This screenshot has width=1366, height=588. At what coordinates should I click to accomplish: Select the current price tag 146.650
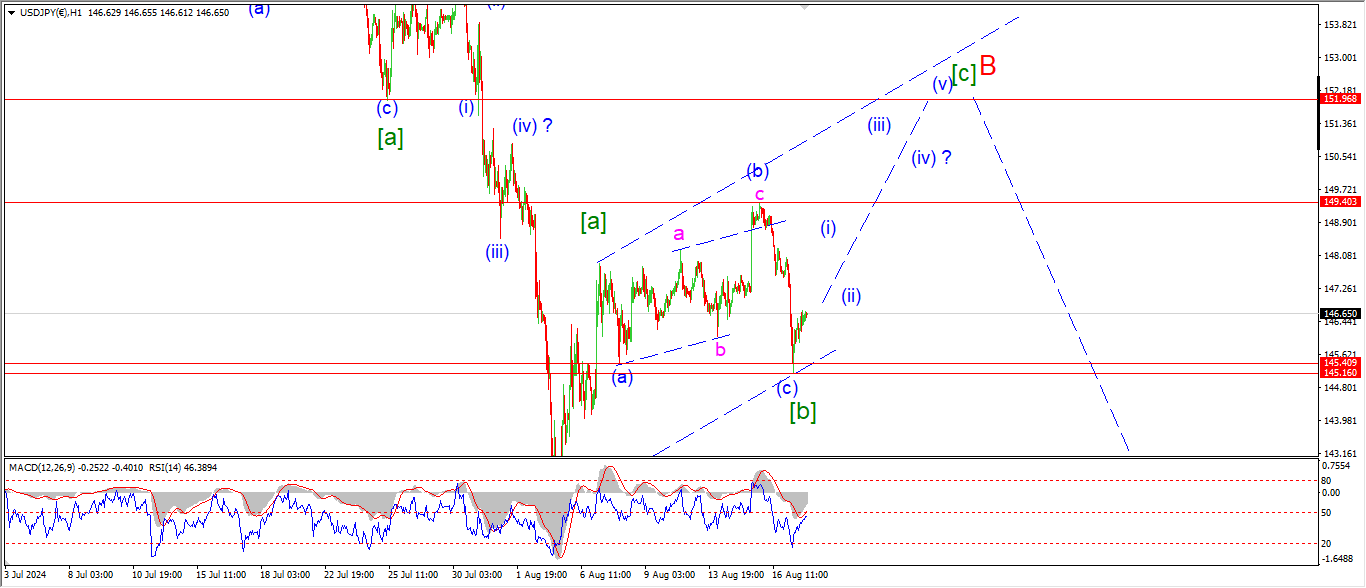1339,313
